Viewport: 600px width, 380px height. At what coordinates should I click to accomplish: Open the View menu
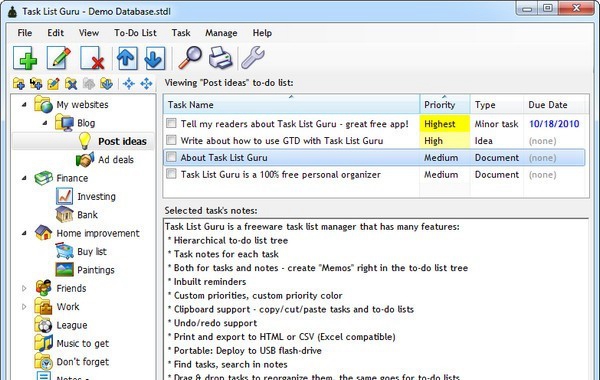tap(89, 33)
